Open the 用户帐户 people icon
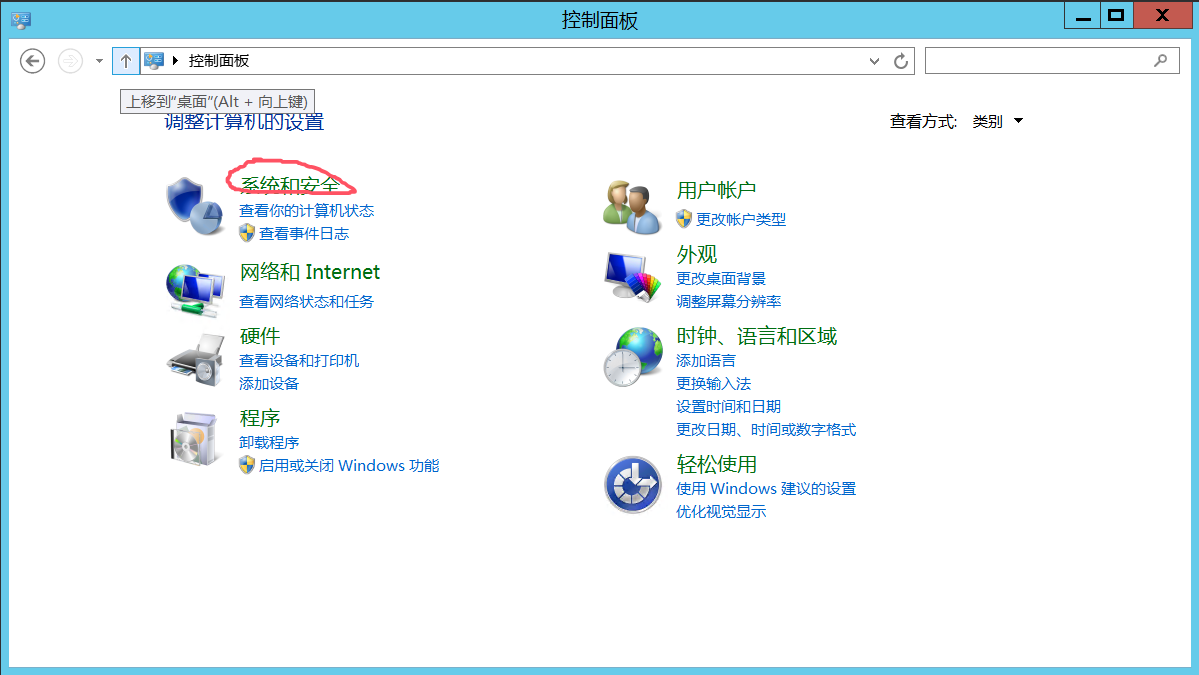This screenshot has width=1199, height=675. (632, 206)
